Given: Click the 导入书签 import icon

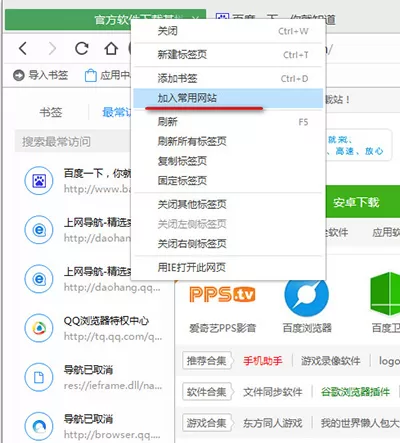Looking at the screenshot, I should [x=19, y=75].
